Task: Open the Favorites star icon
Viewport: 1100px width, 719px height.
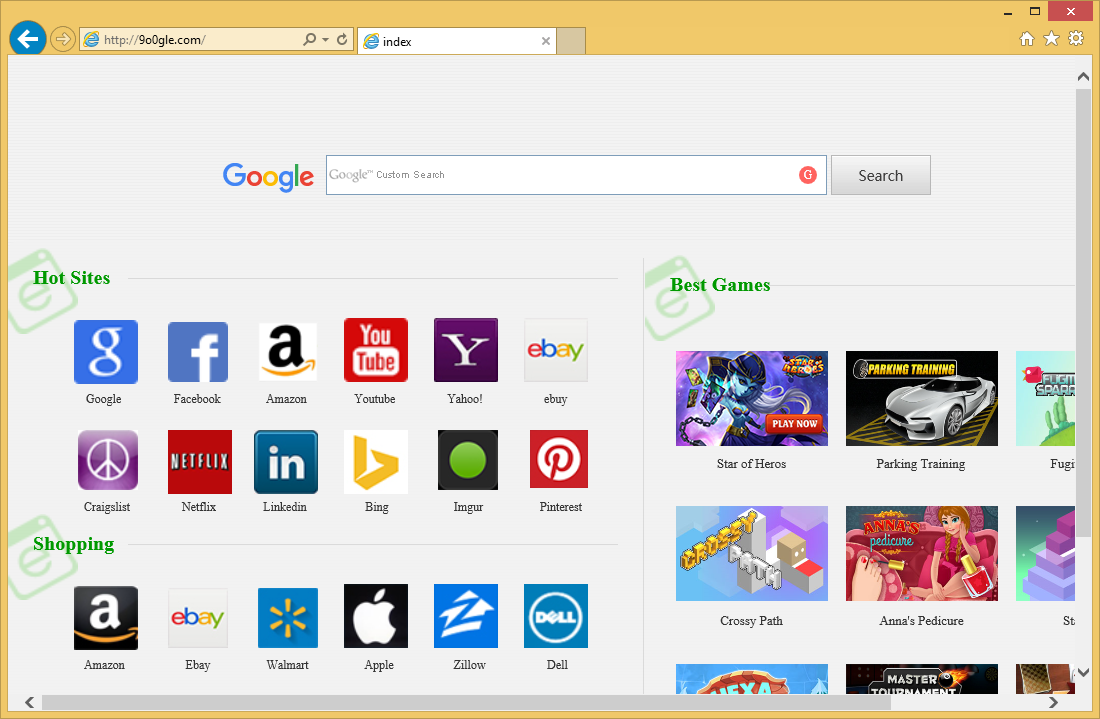Action: point(1051,39)
